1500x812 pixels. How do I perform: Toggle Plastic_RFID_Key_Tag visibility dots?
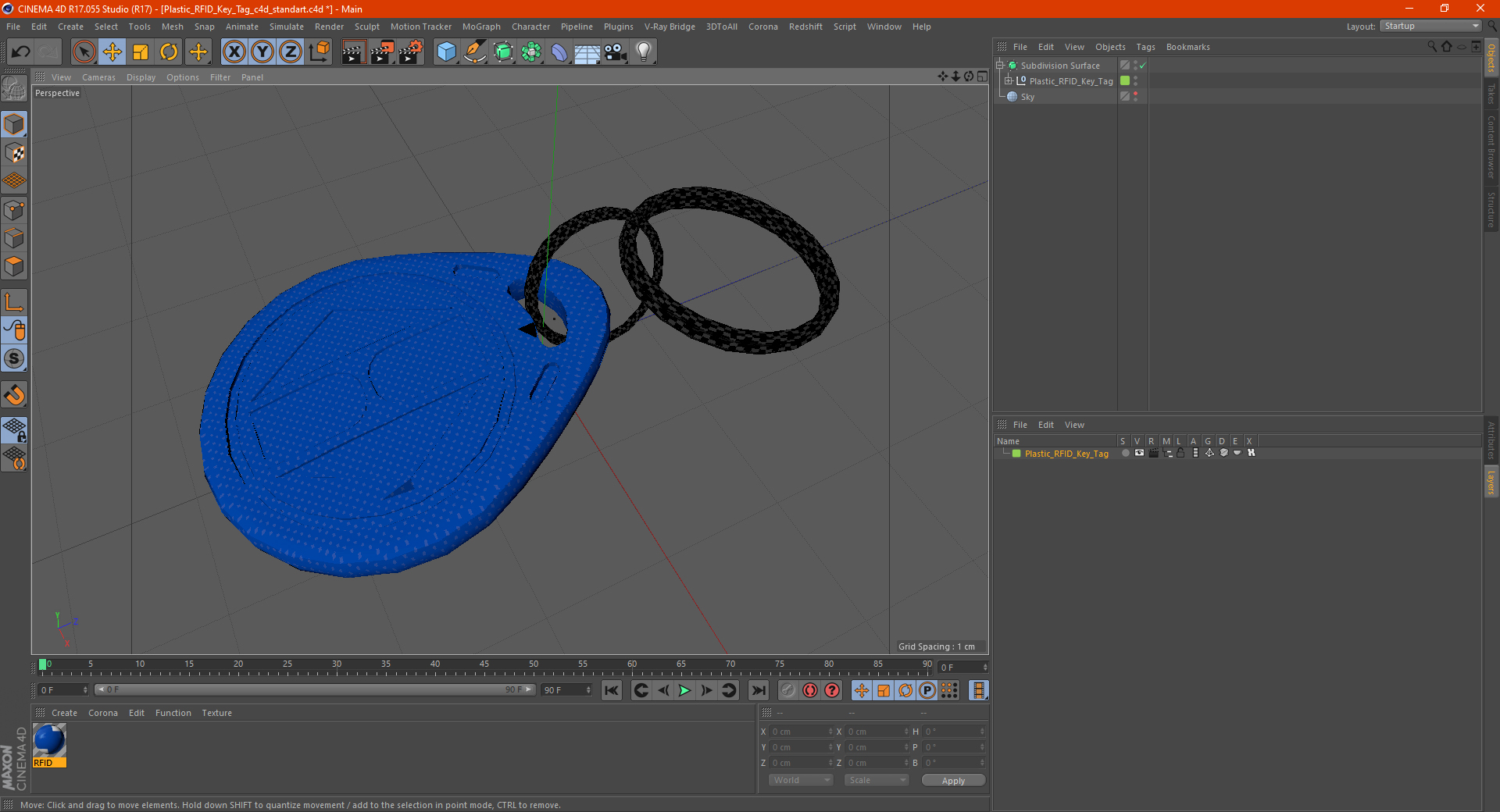(x=1135, y=81)
